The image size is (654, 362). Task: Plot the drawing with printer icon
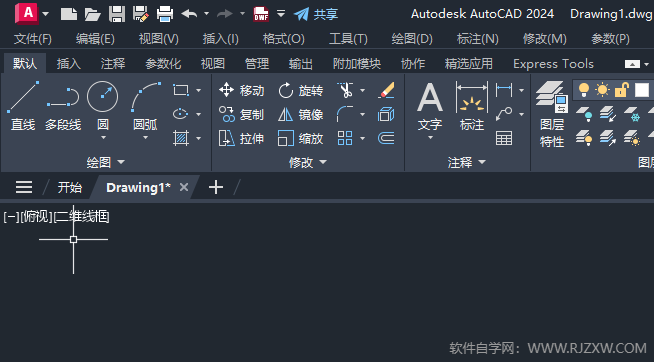pyautogui.click(x=165, y=14)
